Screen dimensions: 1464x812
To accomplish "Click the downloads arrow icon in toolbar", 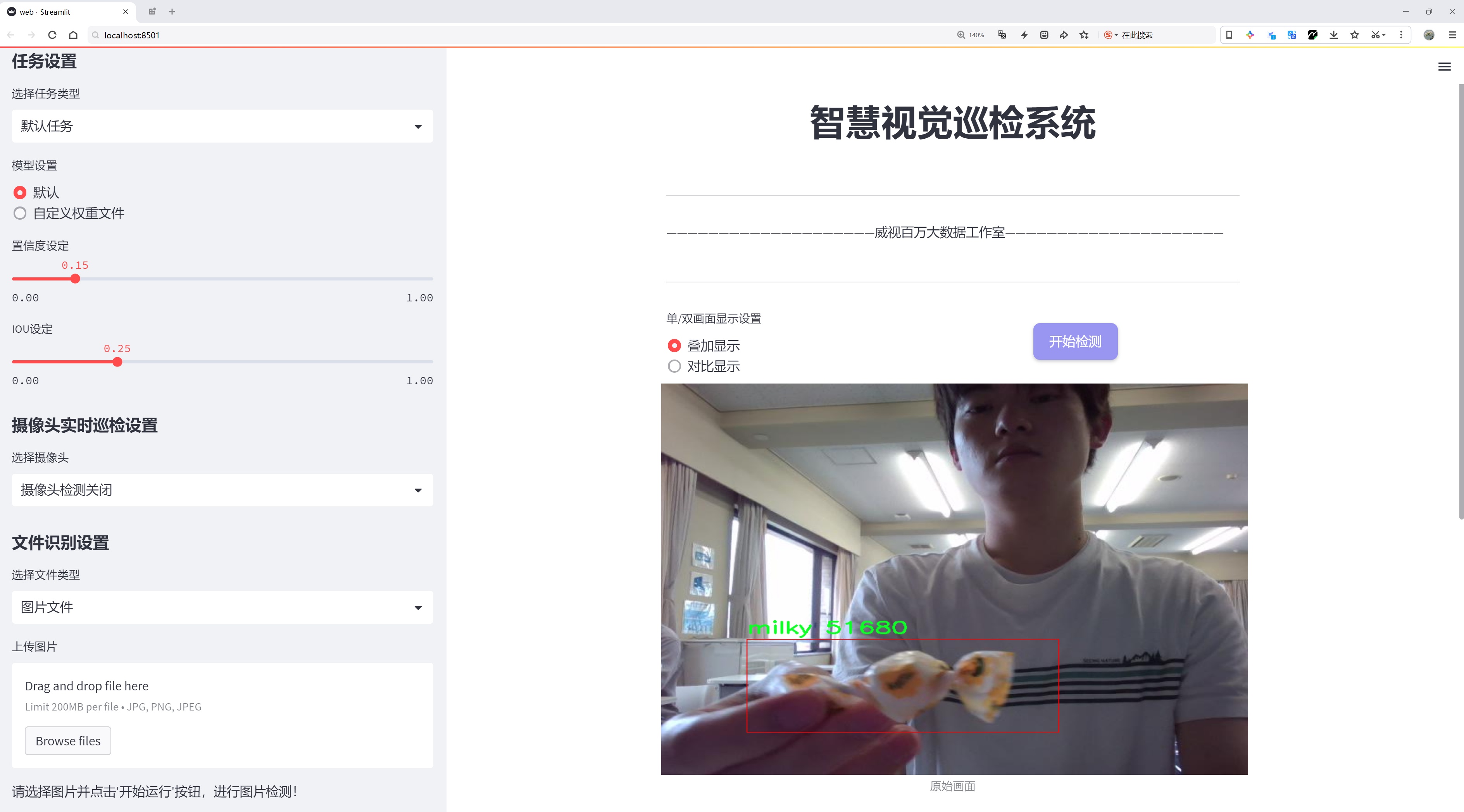I will tap(1333, 35).
